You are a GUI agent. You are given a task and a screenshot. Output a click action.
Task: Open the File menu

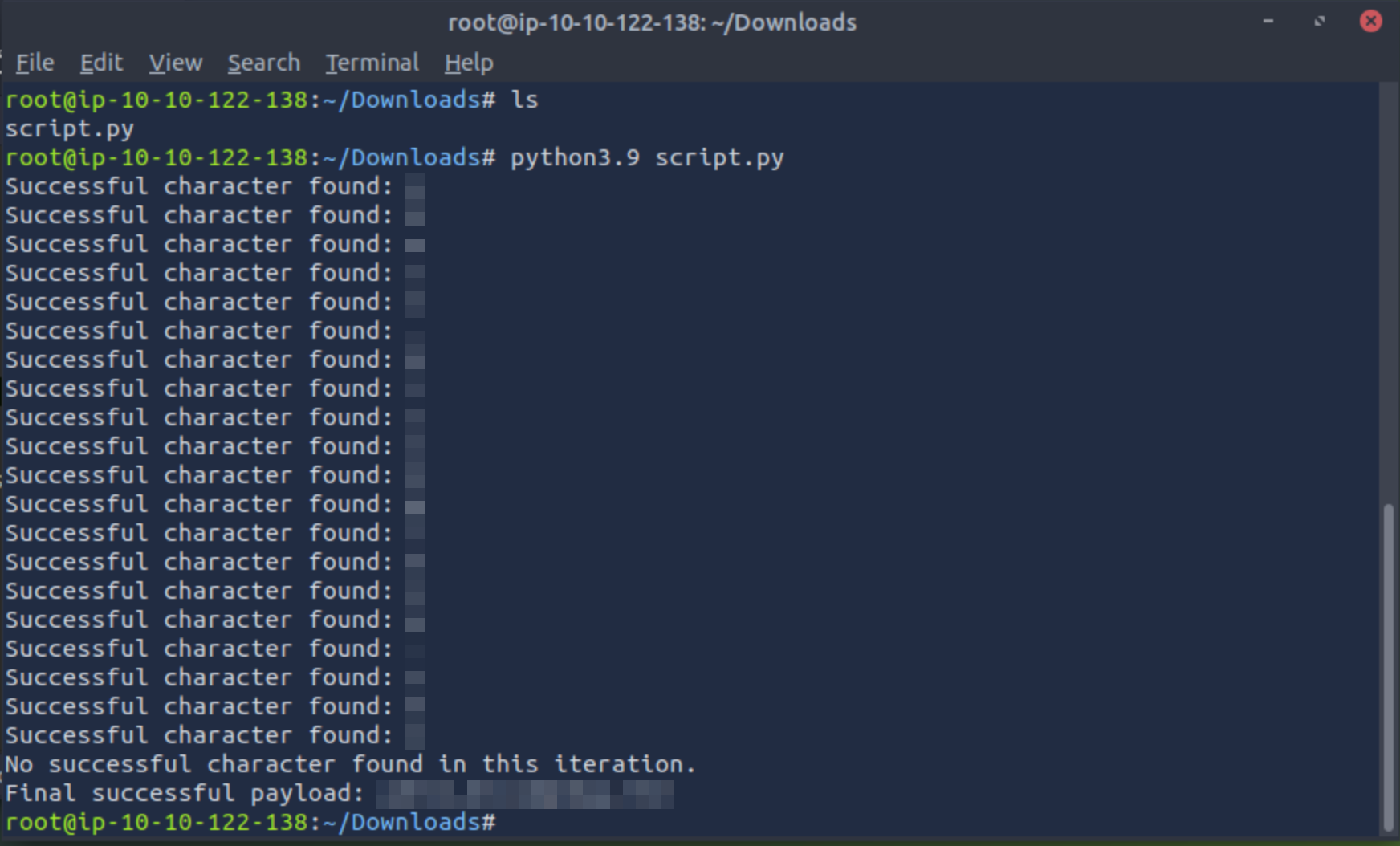pos(35,63)
